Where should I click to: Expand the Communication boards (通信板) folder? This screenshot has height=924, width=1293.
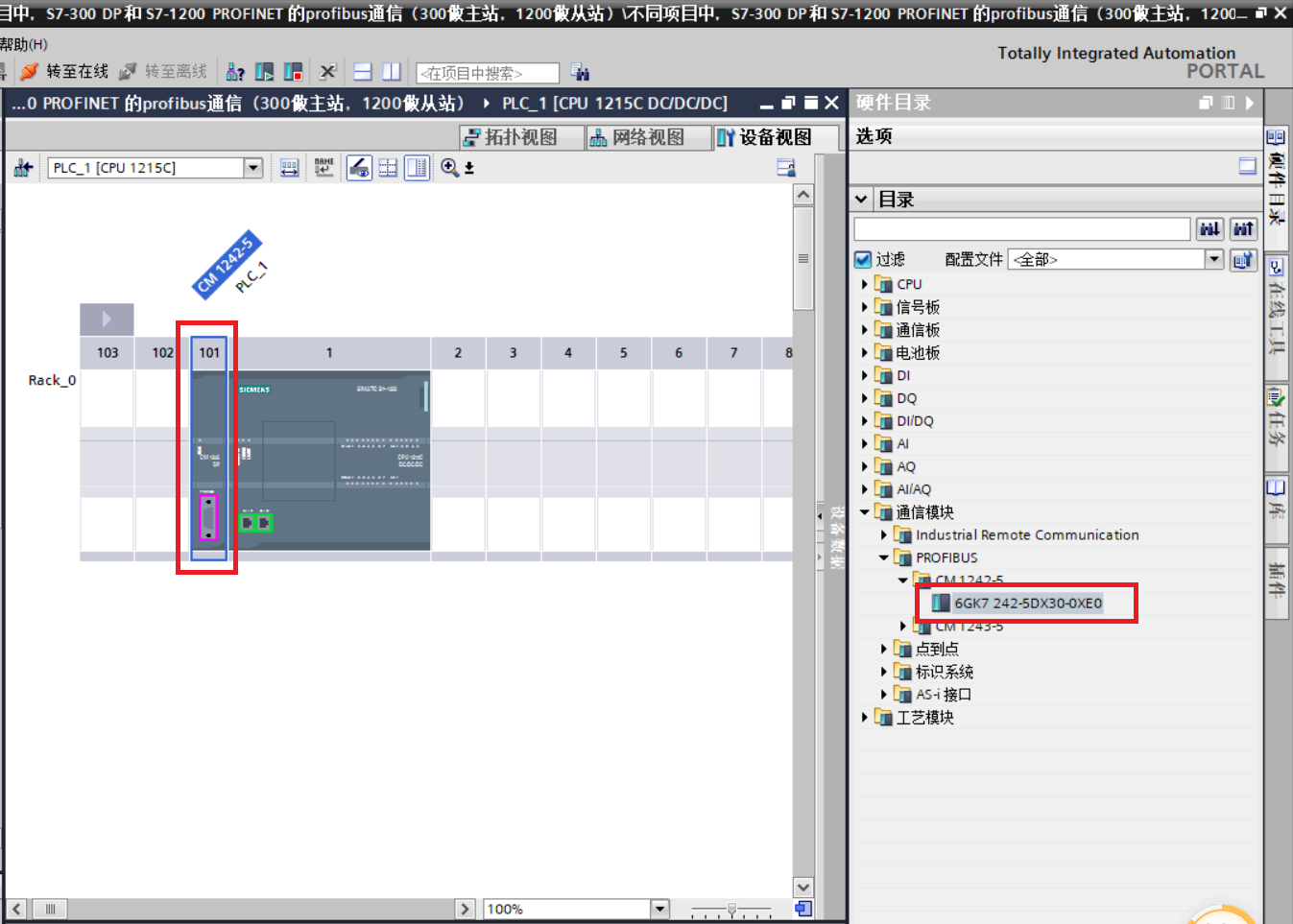coord(865,330)
